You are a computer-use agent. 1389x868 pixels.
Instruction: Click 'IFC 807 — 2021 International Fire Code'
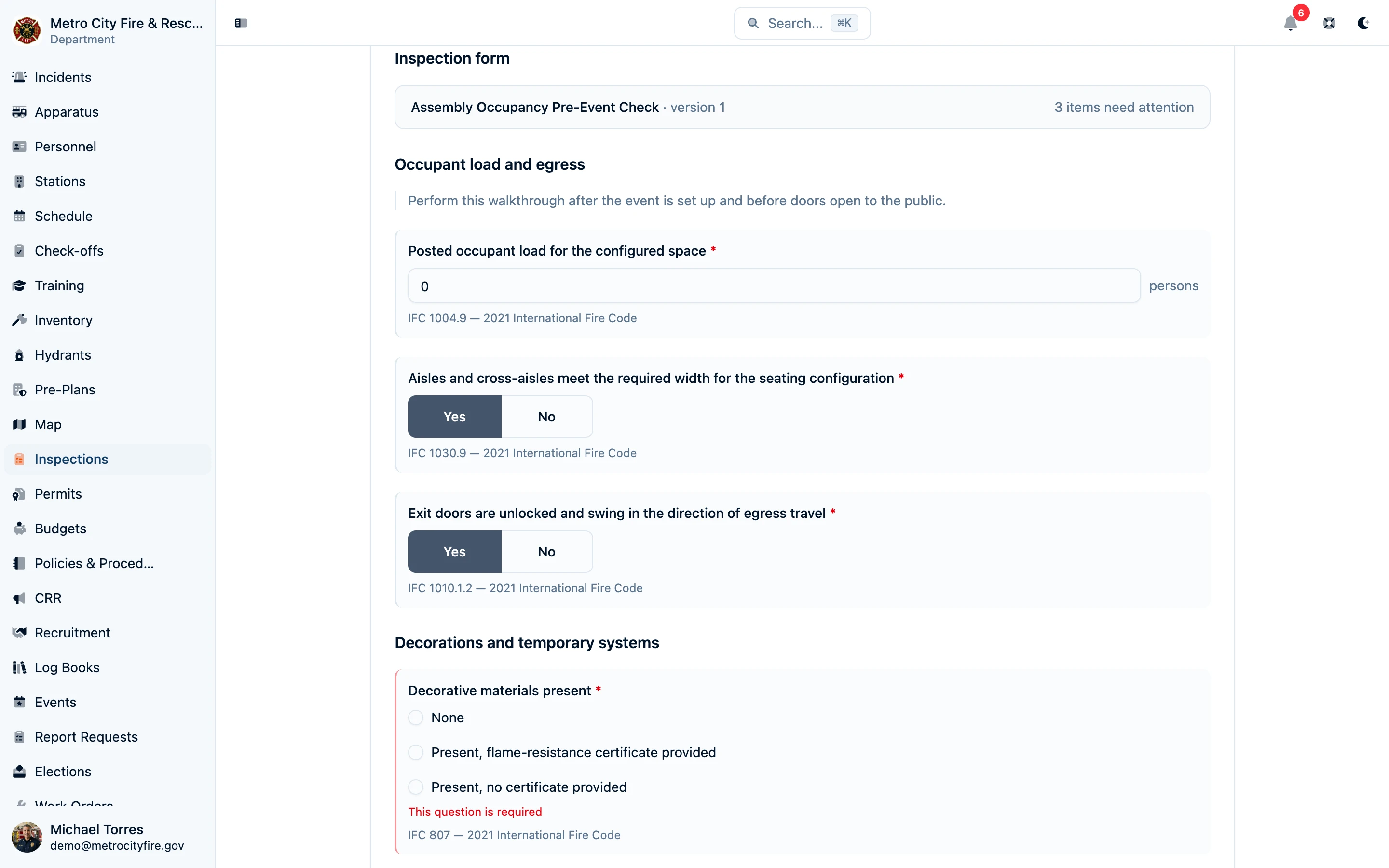click(514, 835)
